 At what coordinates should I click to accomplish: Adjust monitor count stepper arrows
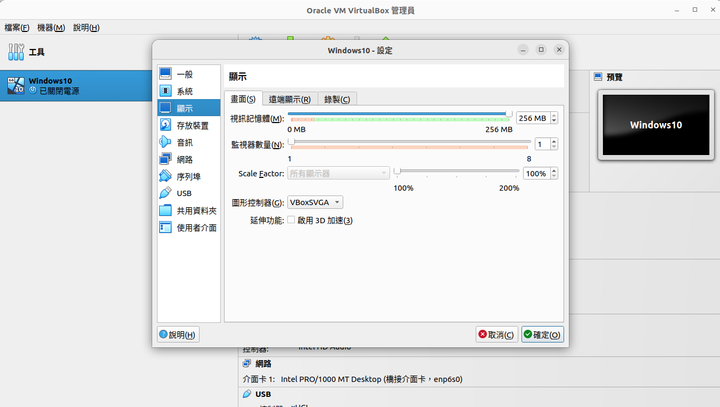tap(554, 144)
